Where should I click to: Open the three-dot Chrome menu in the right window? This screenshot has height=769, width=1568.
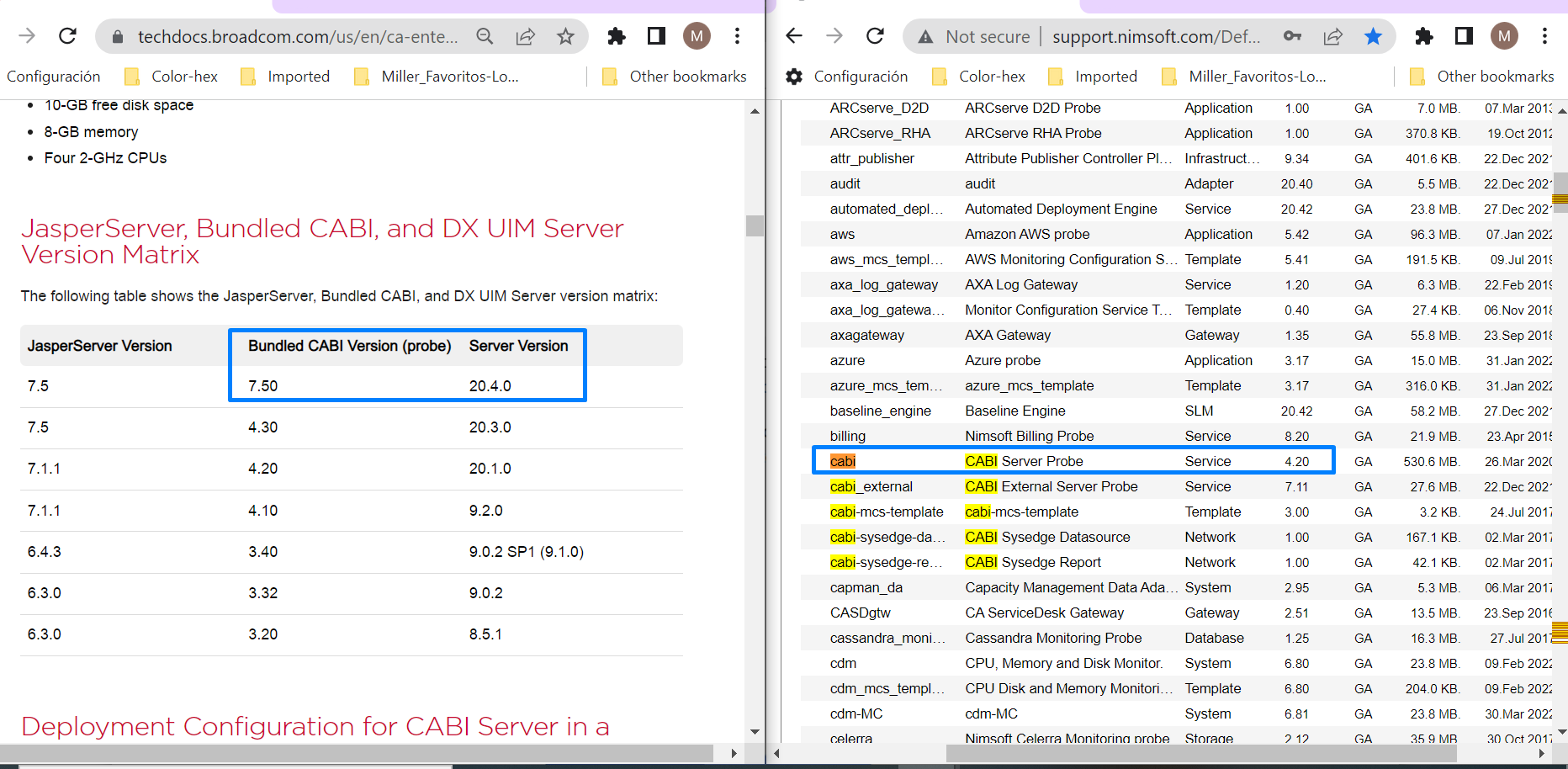pyautogui.click(x=1546, y=35)
